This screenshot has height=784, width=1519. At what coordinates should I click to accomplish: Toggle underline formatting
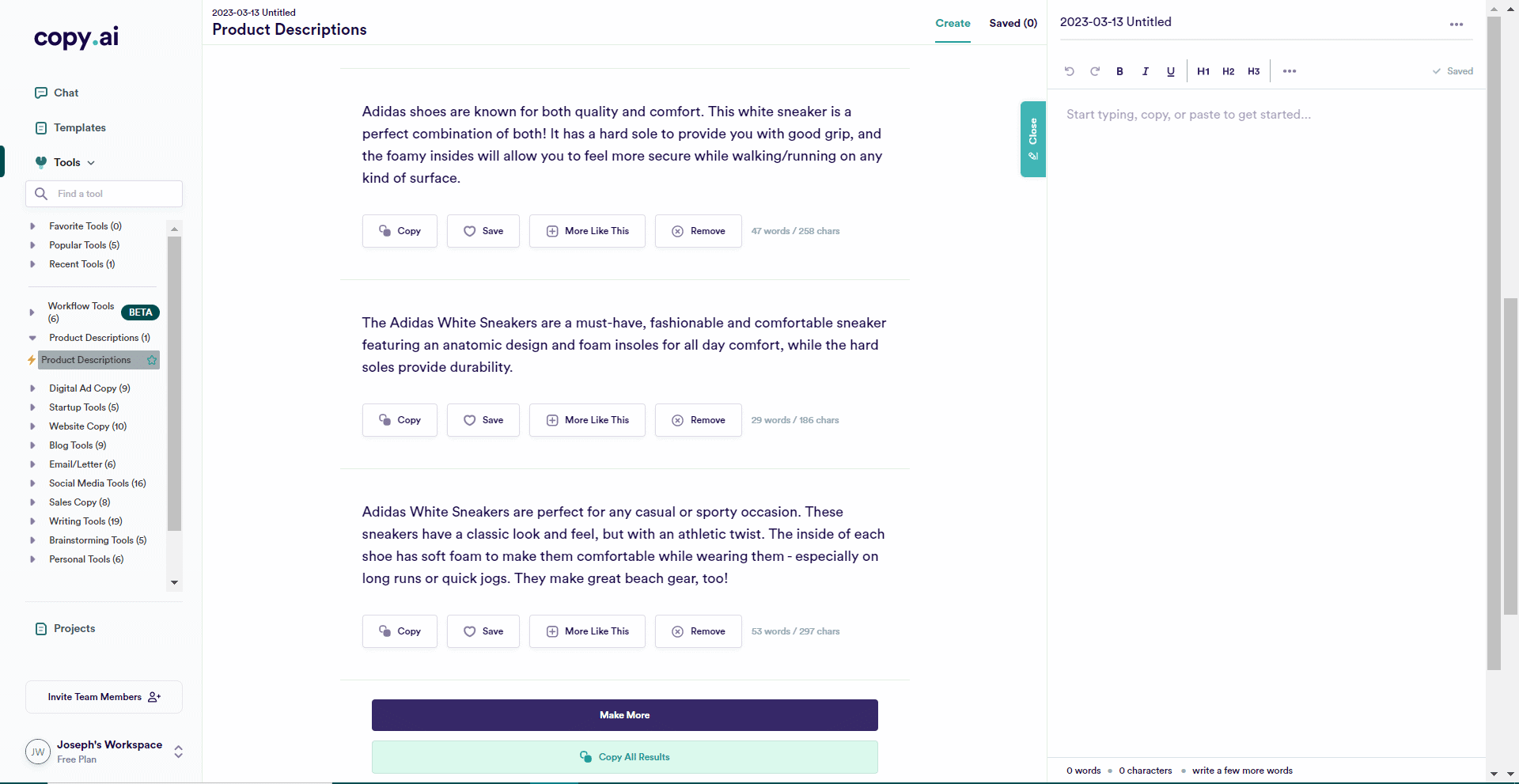[1170, 71]
